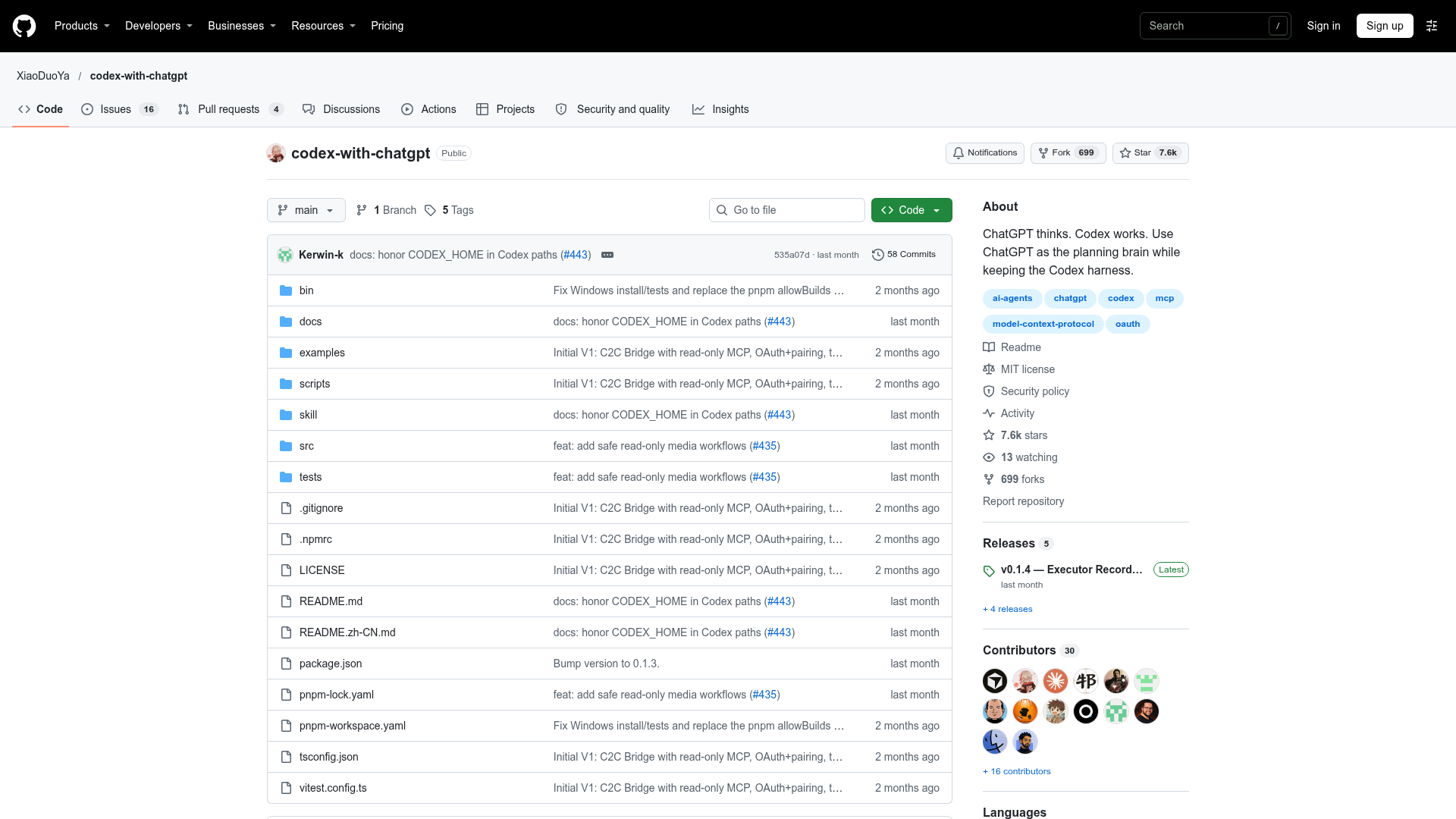Image resolution: width=1456 pixels, height=819 pixels.
Task: Open the 5 Tags list
Action: pos(449,210)
